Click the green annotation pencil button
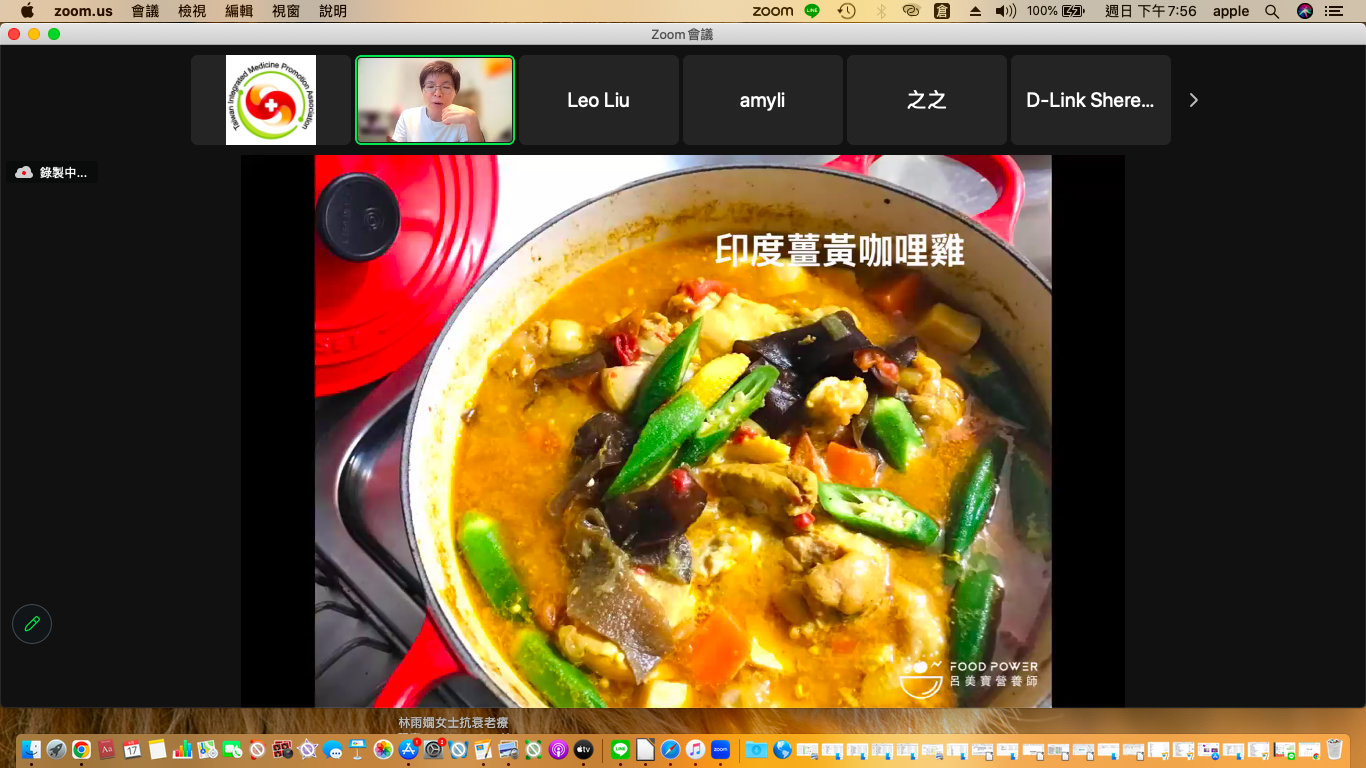The height and width of the screenshot is (768, 1366). click(32, 624)
